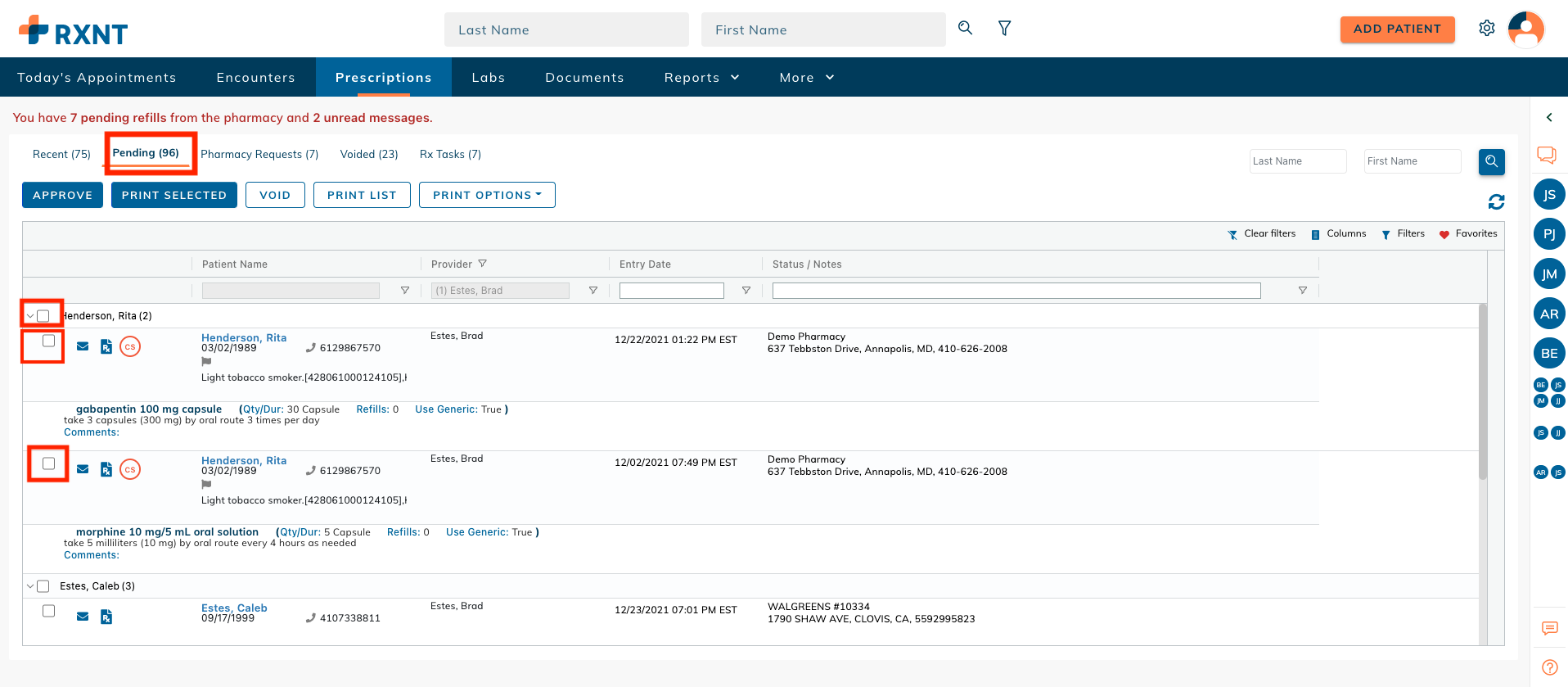This screenshot has width=1568, height=687.
Task: Open Rx document icon for morphine row
Action: [x=106, y=469]
